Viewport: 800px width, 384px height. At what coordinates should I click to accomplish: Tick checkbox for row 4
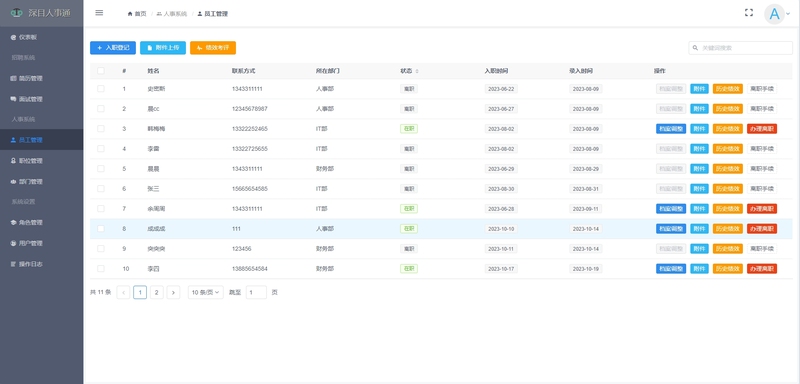pyautogui.click(x=101, y=148)
